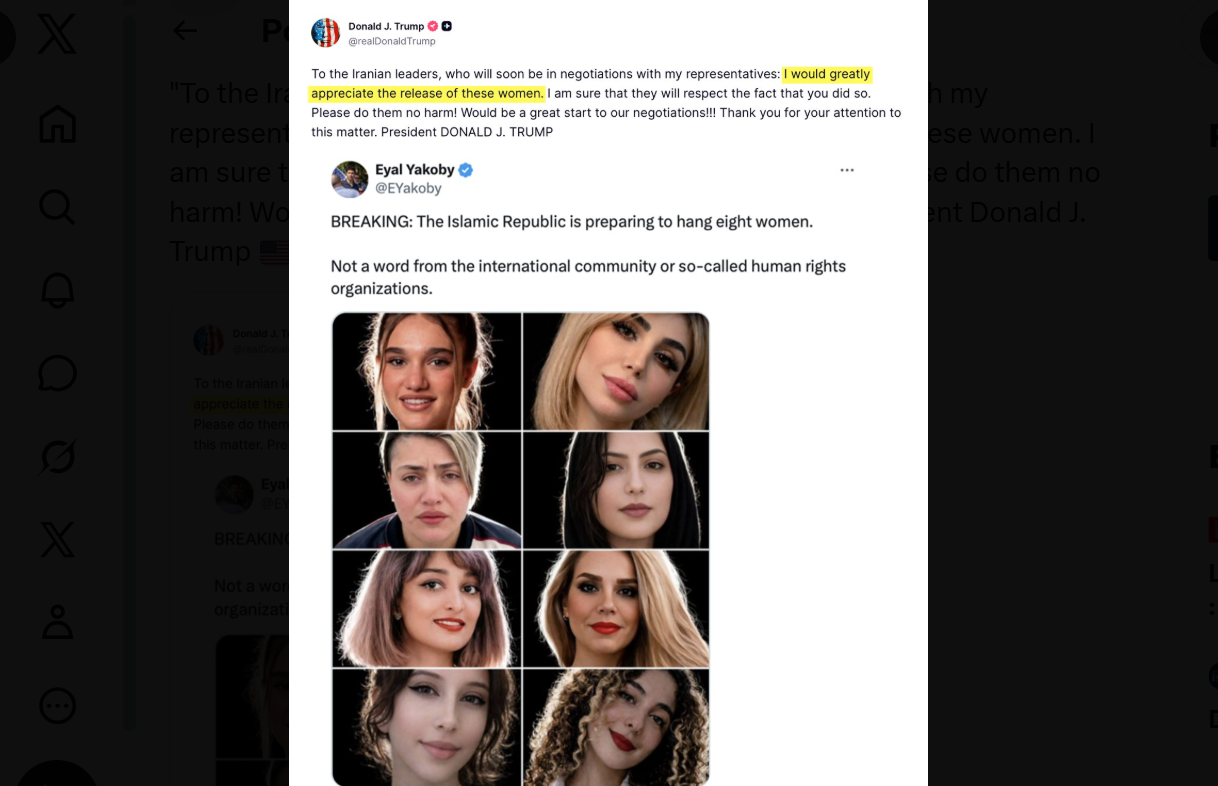Open Notifications bell icon
Screen dimensions: 1218x786
pyautogui.click(x=57, y=290)
